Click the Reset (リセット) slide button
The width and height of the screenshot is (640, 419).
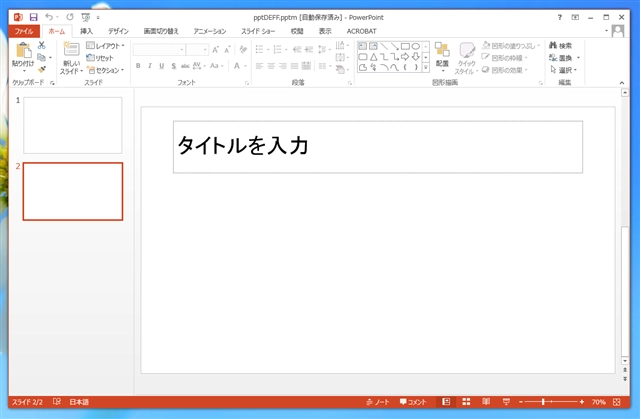click(x=102, y=58)
